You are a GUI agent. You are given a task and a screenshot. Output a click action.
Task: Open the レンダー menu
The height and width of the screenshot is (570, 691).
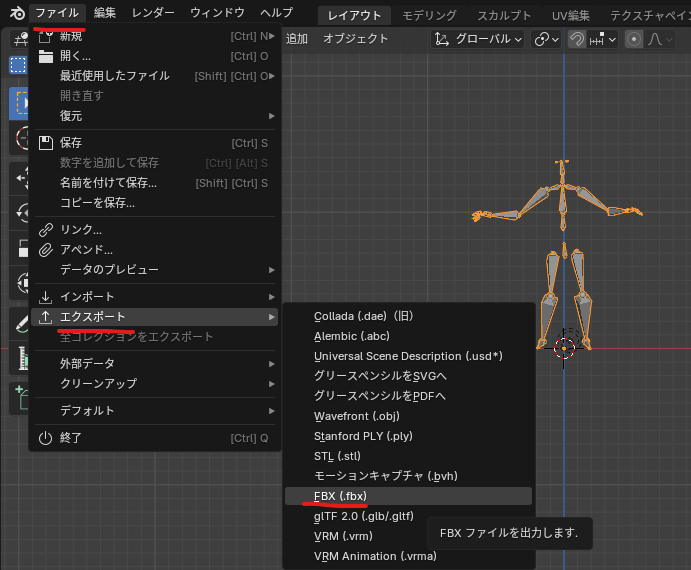click(153, 13)
